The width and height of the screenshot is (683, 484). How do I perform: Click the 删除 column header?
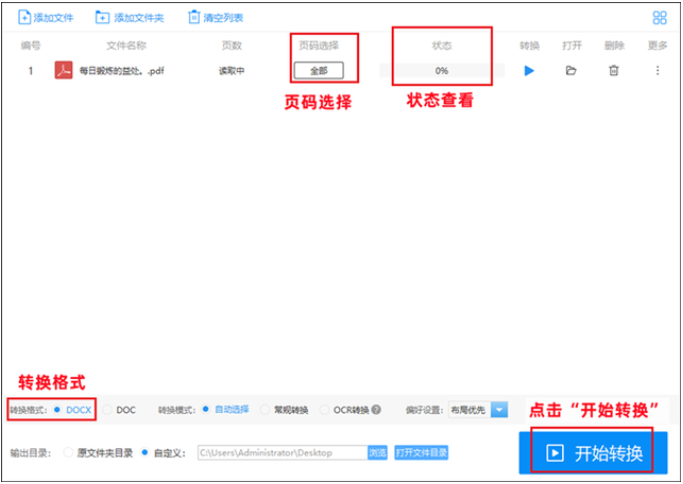(x=614, y=45)
